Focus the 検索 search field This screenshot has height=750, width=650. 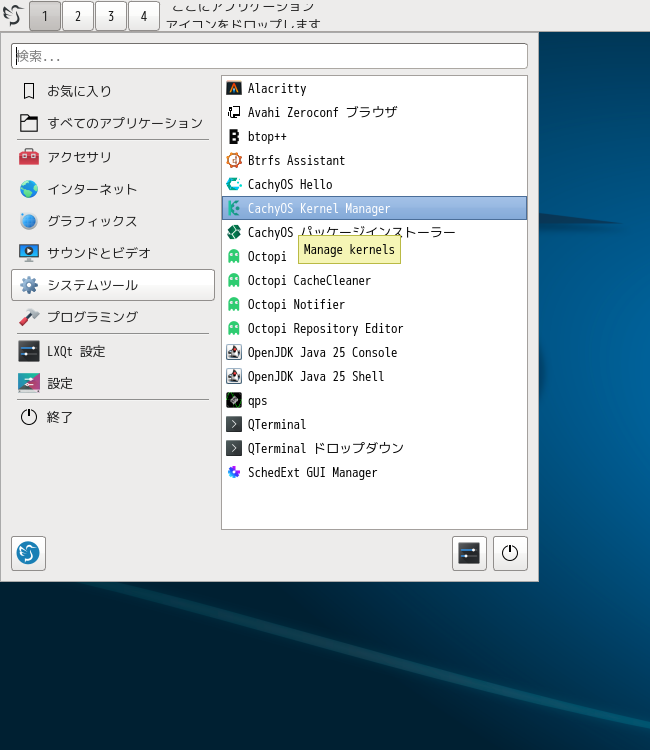(x=269, y=56)
